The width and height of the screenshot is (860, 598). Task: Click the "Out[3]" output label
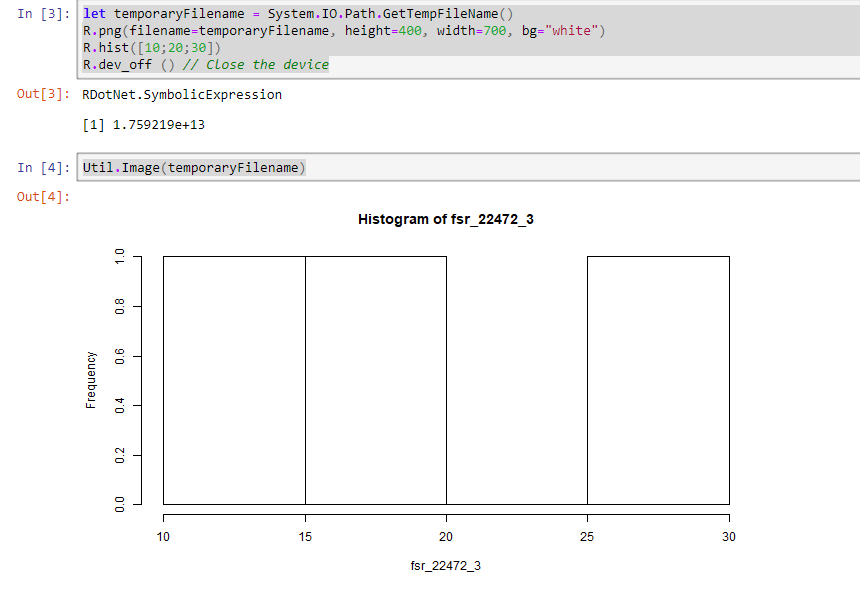pos(40,95)
